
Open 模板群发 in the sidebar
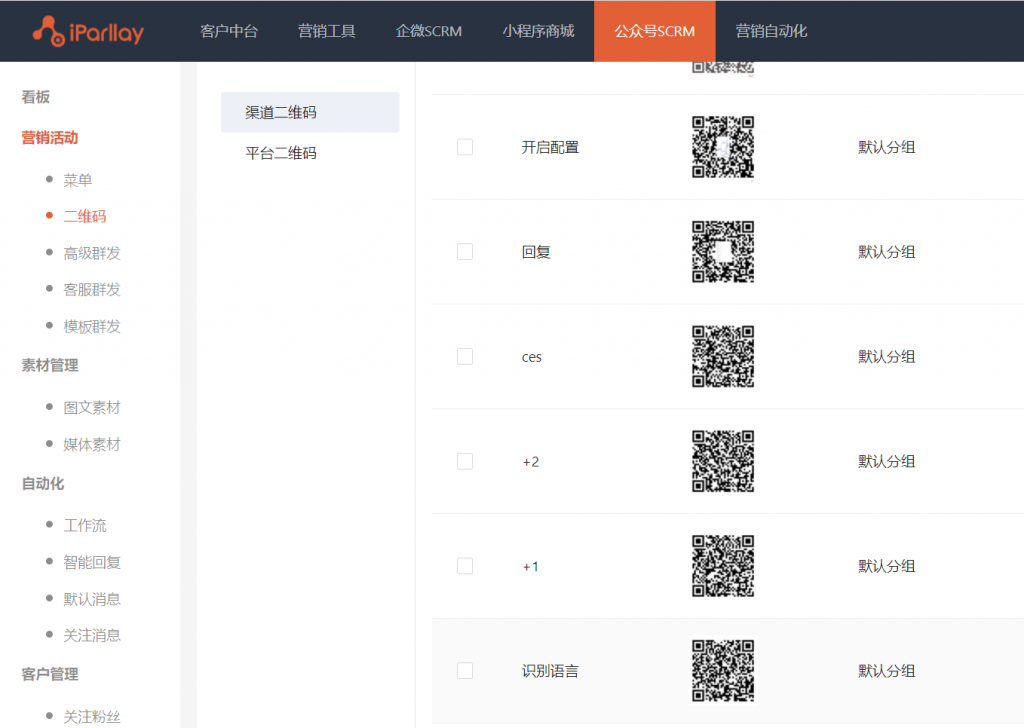(92, 326)
